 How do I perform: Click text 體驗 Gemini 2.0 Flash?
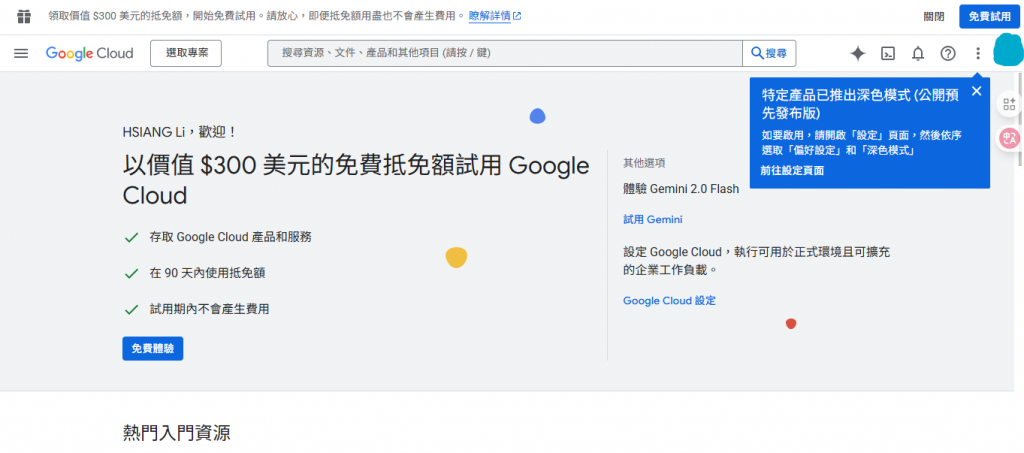[x=681, y=189]
